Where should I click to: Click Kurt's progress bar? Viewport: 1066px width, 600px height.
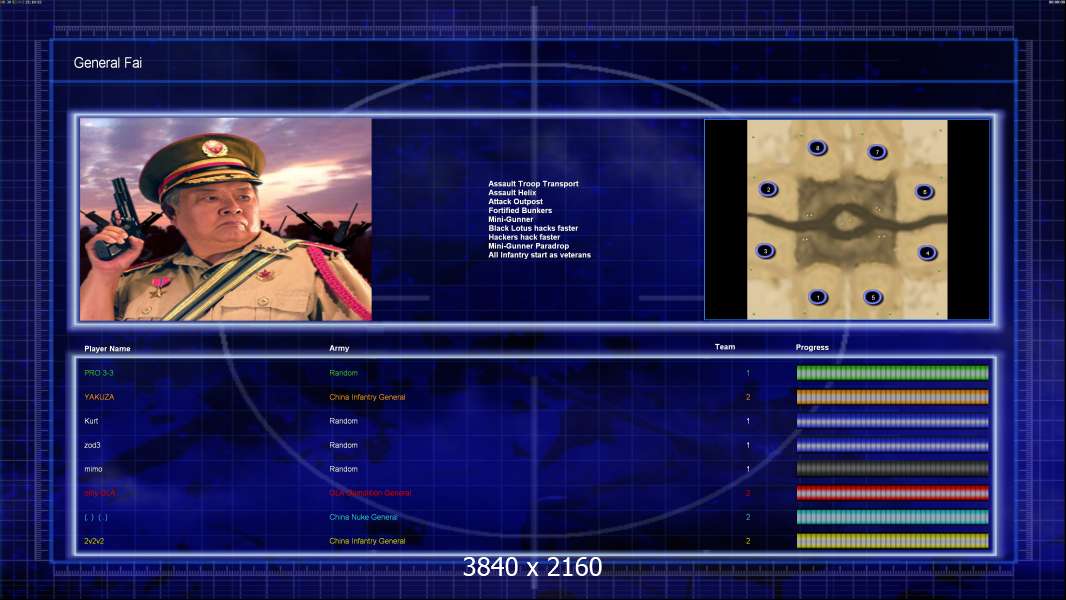click(893, 421)
